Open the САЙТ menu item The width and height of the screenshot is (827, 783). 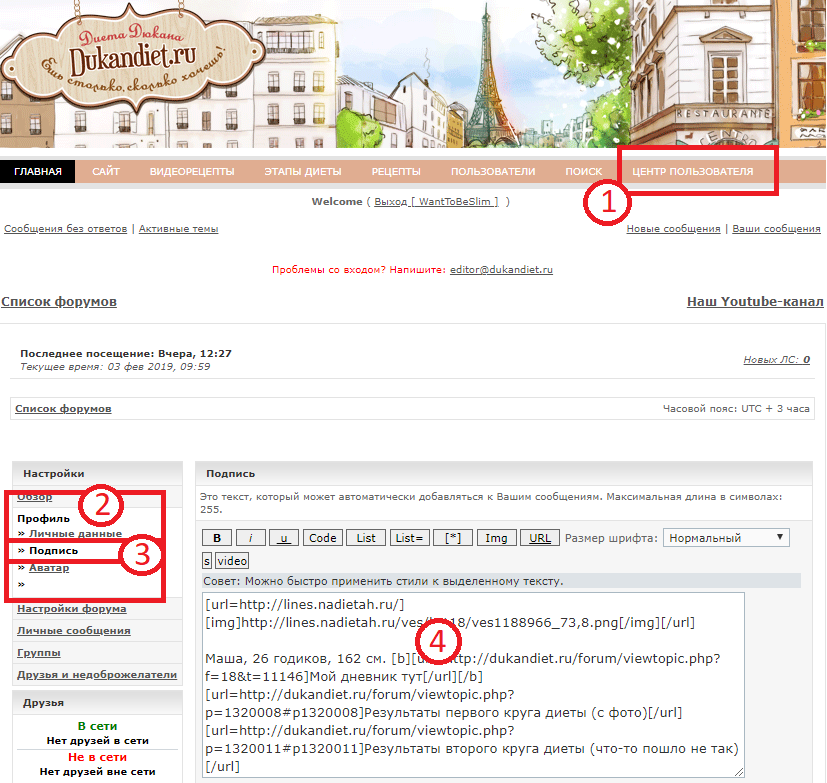click(x=105, y=171)
